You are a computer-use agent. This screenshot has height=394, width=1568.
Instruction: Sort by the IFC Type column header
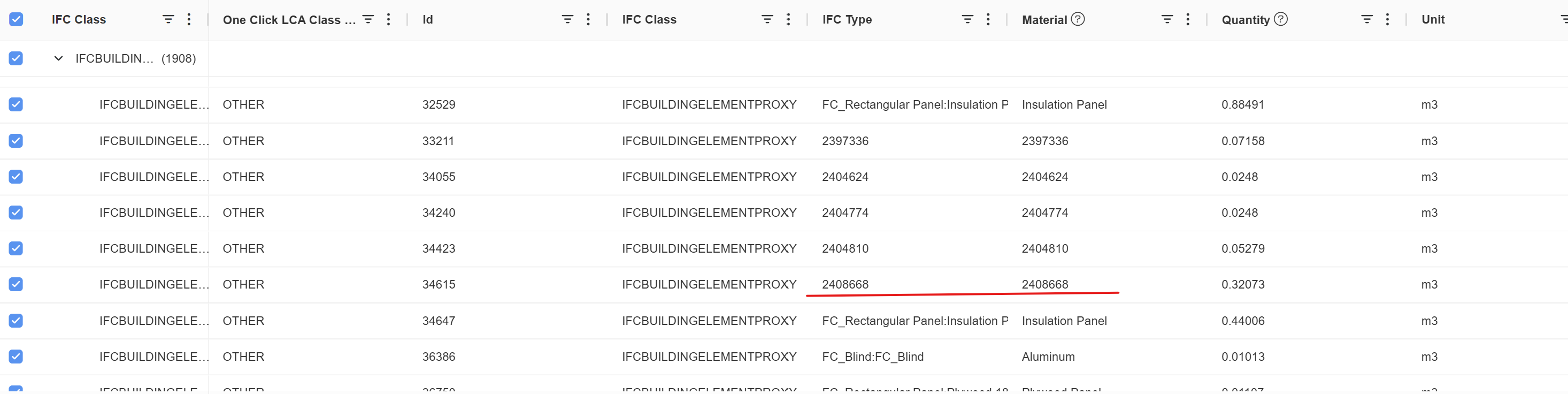coord(847,19)
